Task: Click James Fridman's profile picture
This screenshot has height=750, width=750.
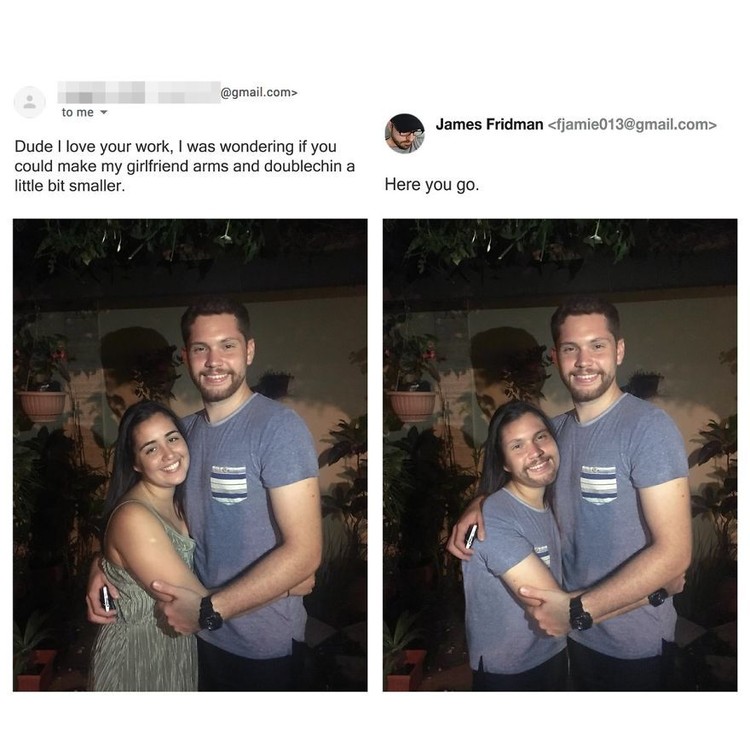Action: point(405,133)
